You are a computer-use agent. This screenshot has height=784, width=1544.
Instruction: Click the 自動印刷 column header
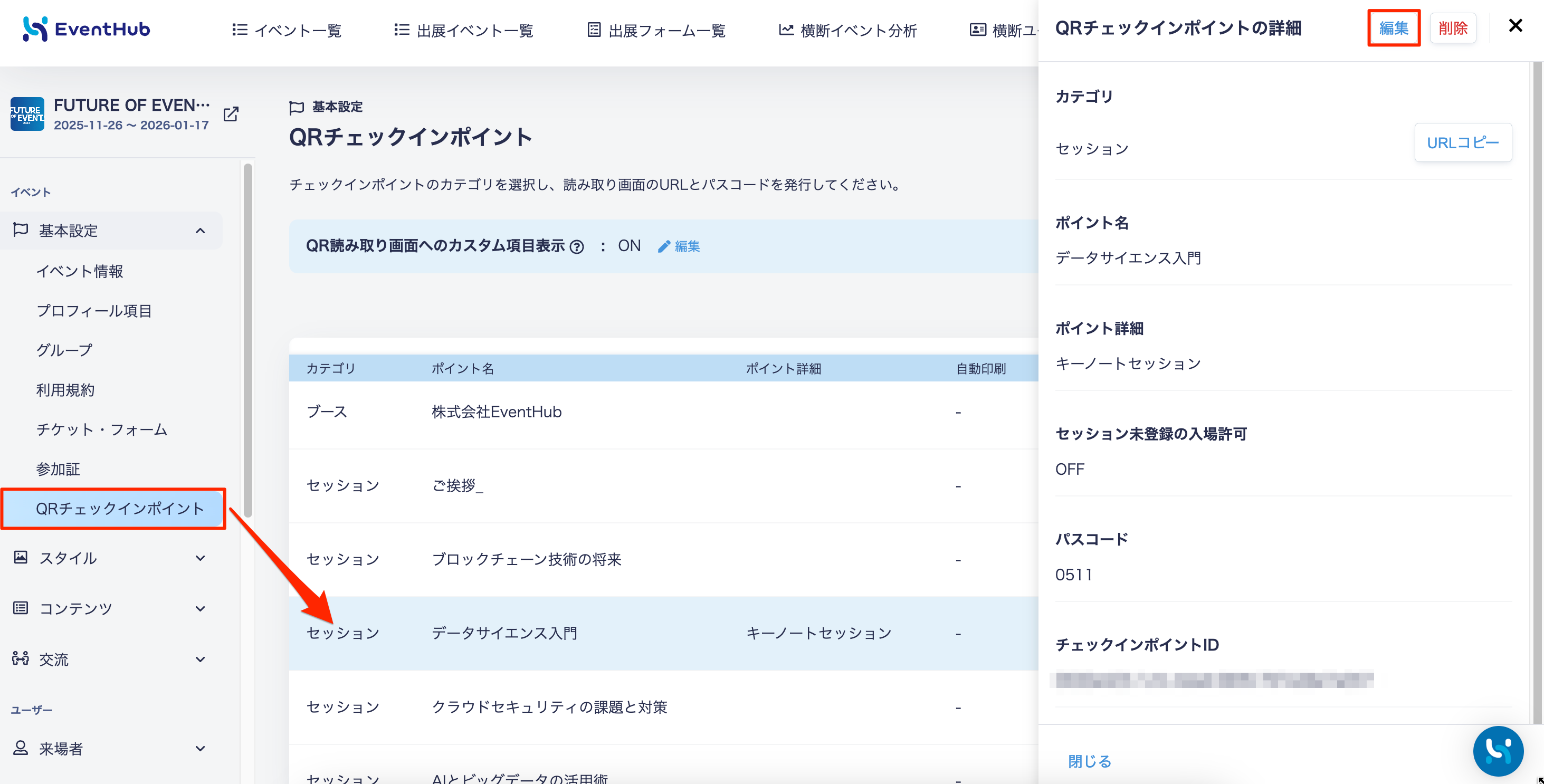pos(980,369)
